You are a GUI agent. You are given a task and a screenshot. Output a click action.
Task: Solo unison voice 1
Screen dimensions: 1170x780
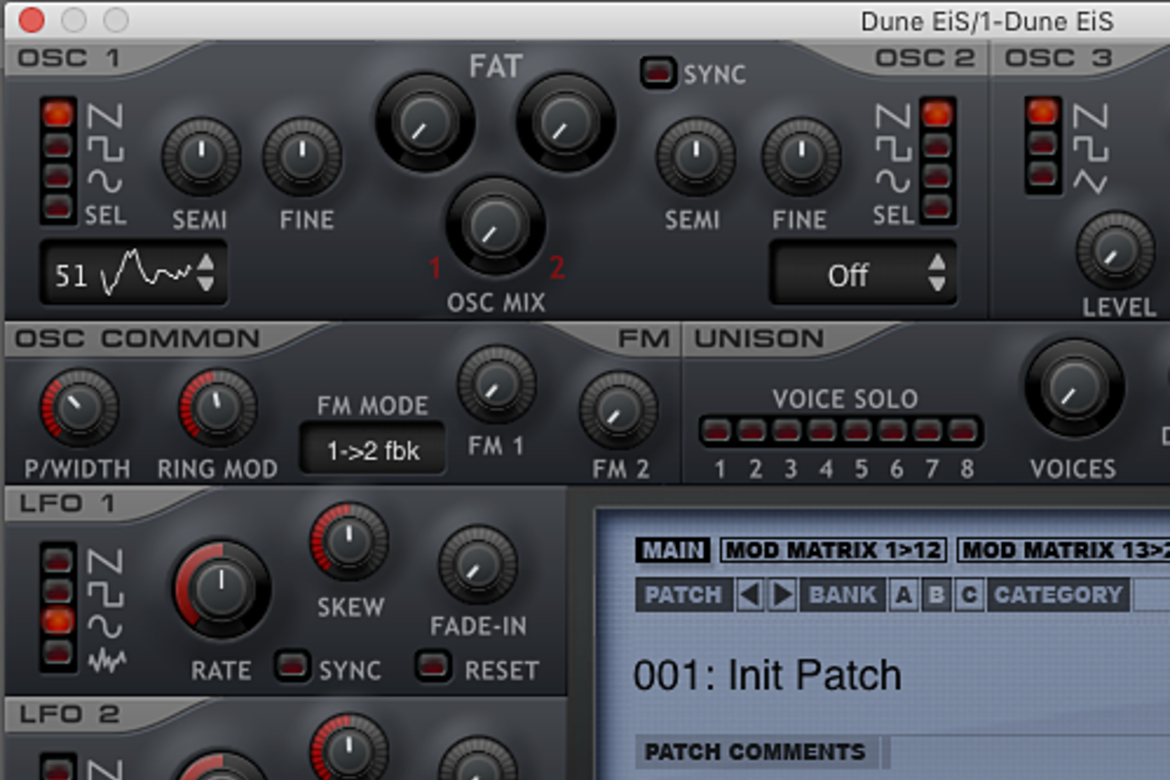pos(717,431)
